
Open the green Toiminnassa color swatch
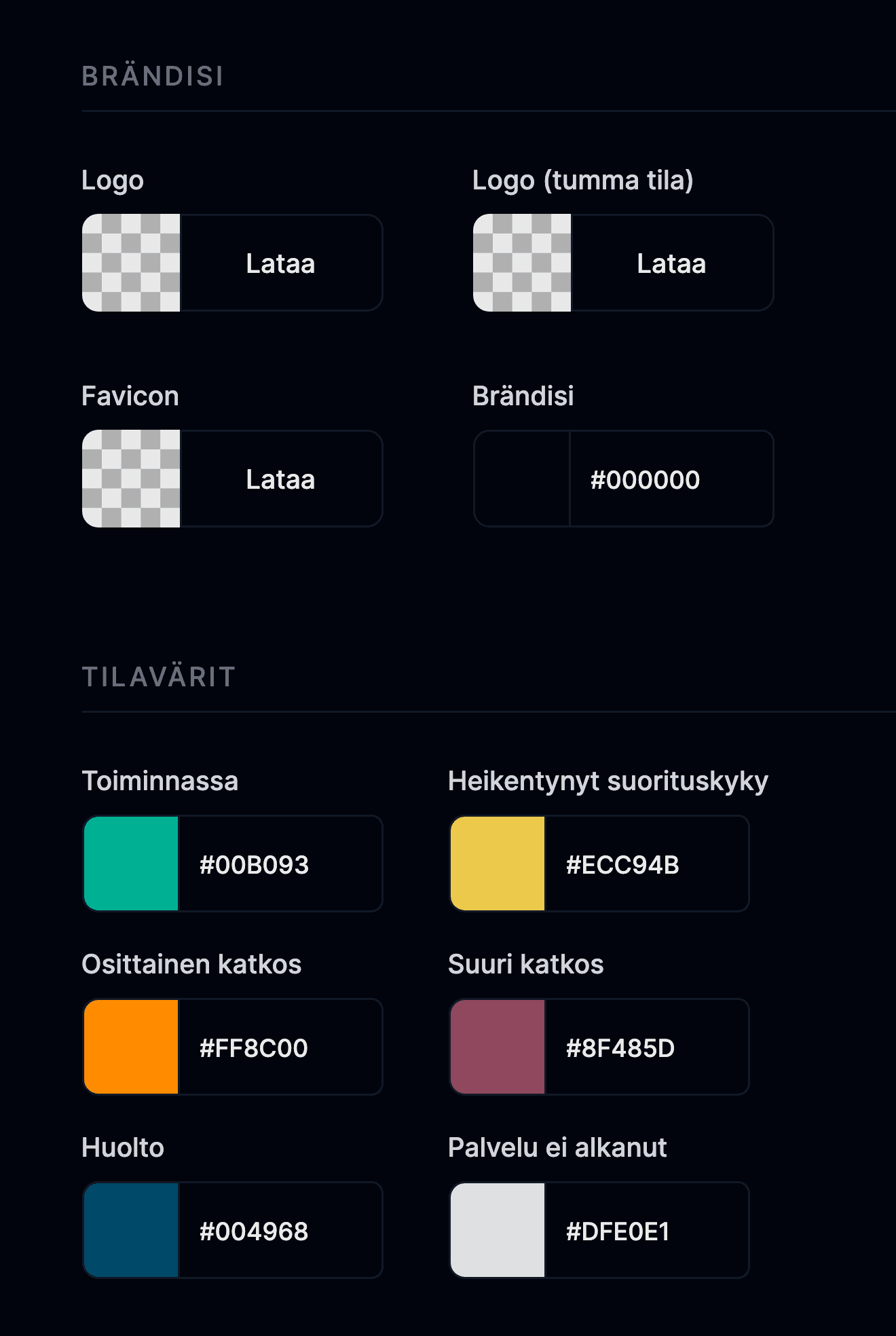tap(131, 864)
